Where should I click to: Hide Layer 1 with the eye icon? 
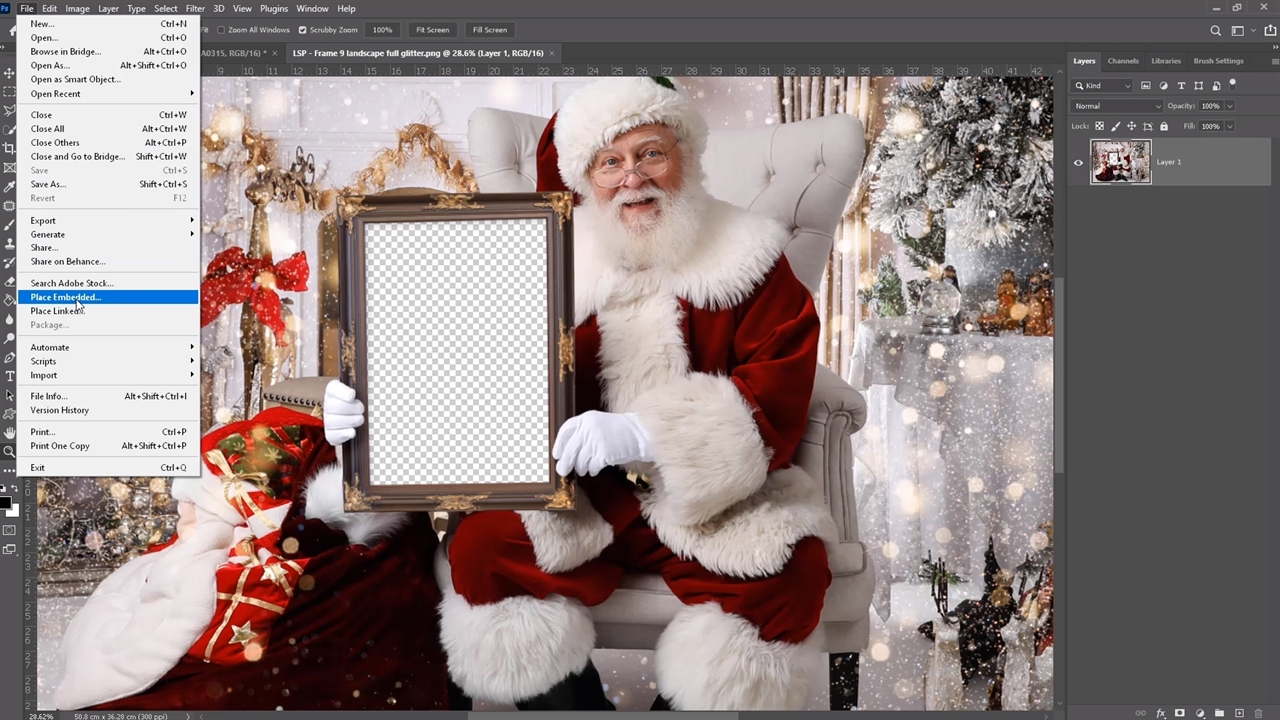click(x=1078, y=162)
